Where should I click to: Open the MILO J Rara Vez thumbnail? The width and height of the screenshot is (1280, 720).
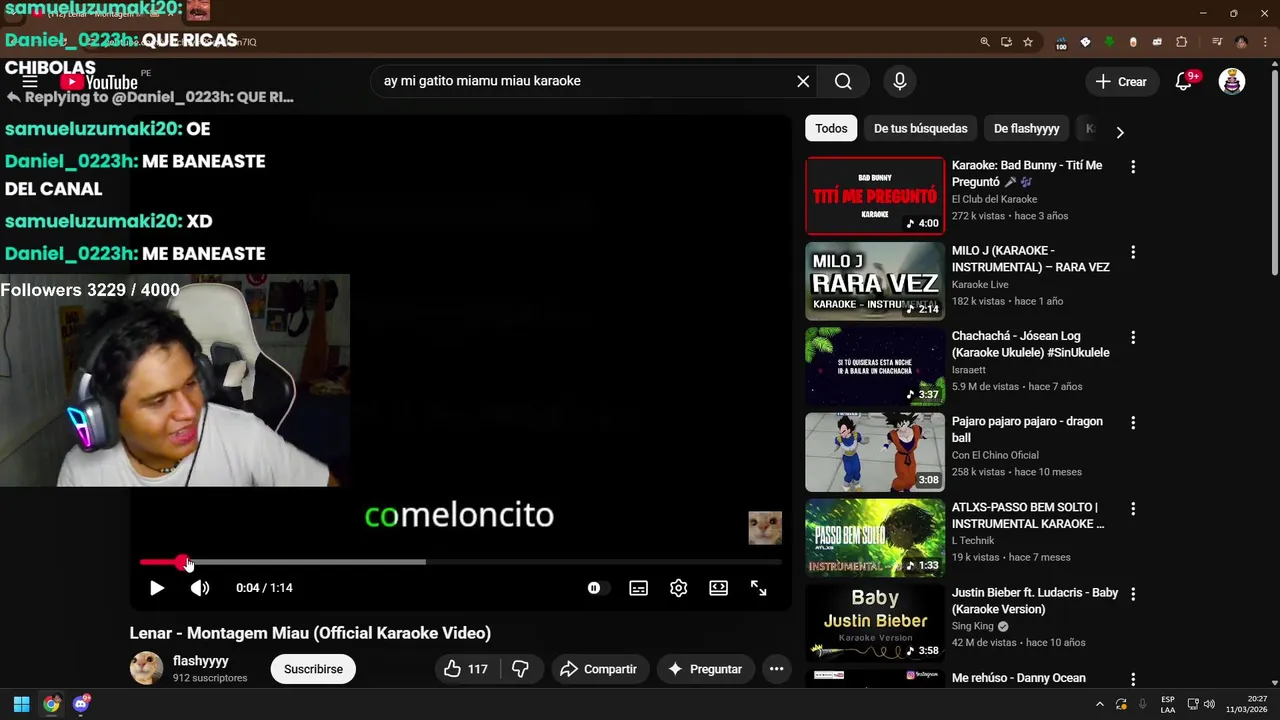pyautogui.click(x=875, y=281)
